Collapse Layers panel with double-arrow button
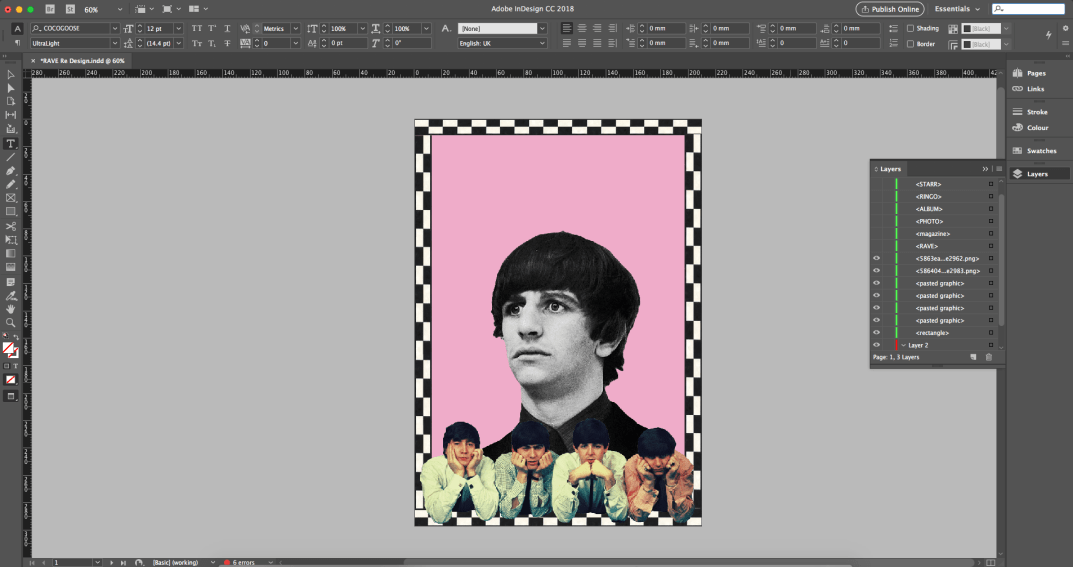Viewport: 1073px width, 567px height. (985, 169)
